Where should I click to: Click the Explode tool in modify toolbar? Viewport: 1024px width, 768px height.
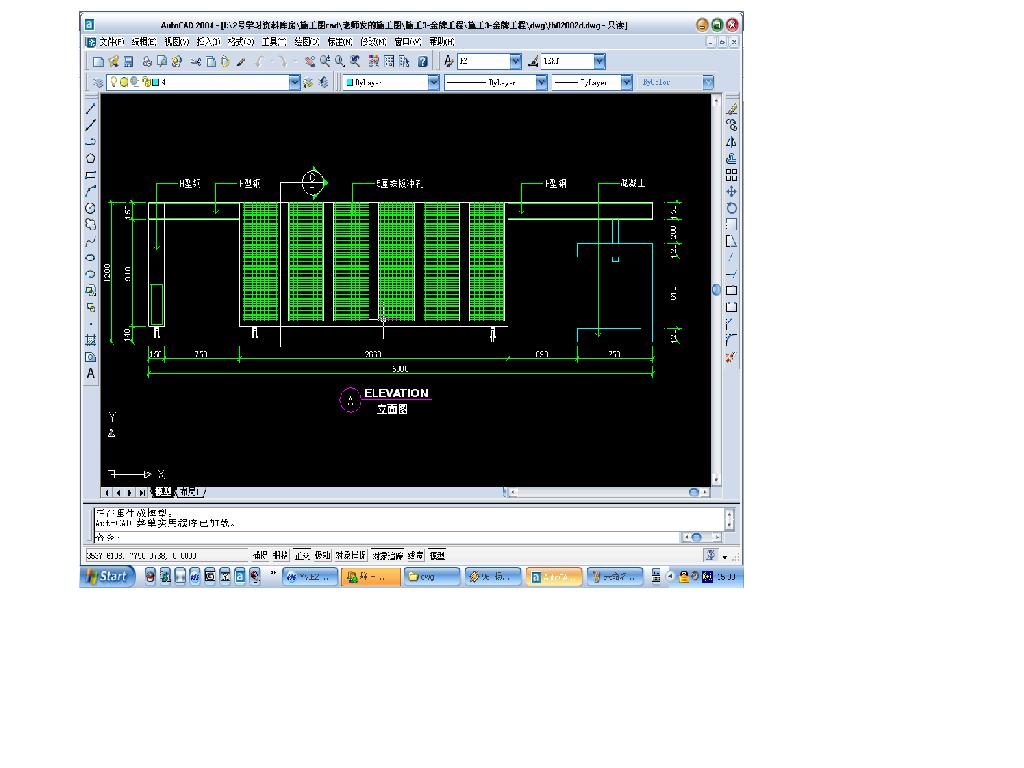(x=731, y=357)
